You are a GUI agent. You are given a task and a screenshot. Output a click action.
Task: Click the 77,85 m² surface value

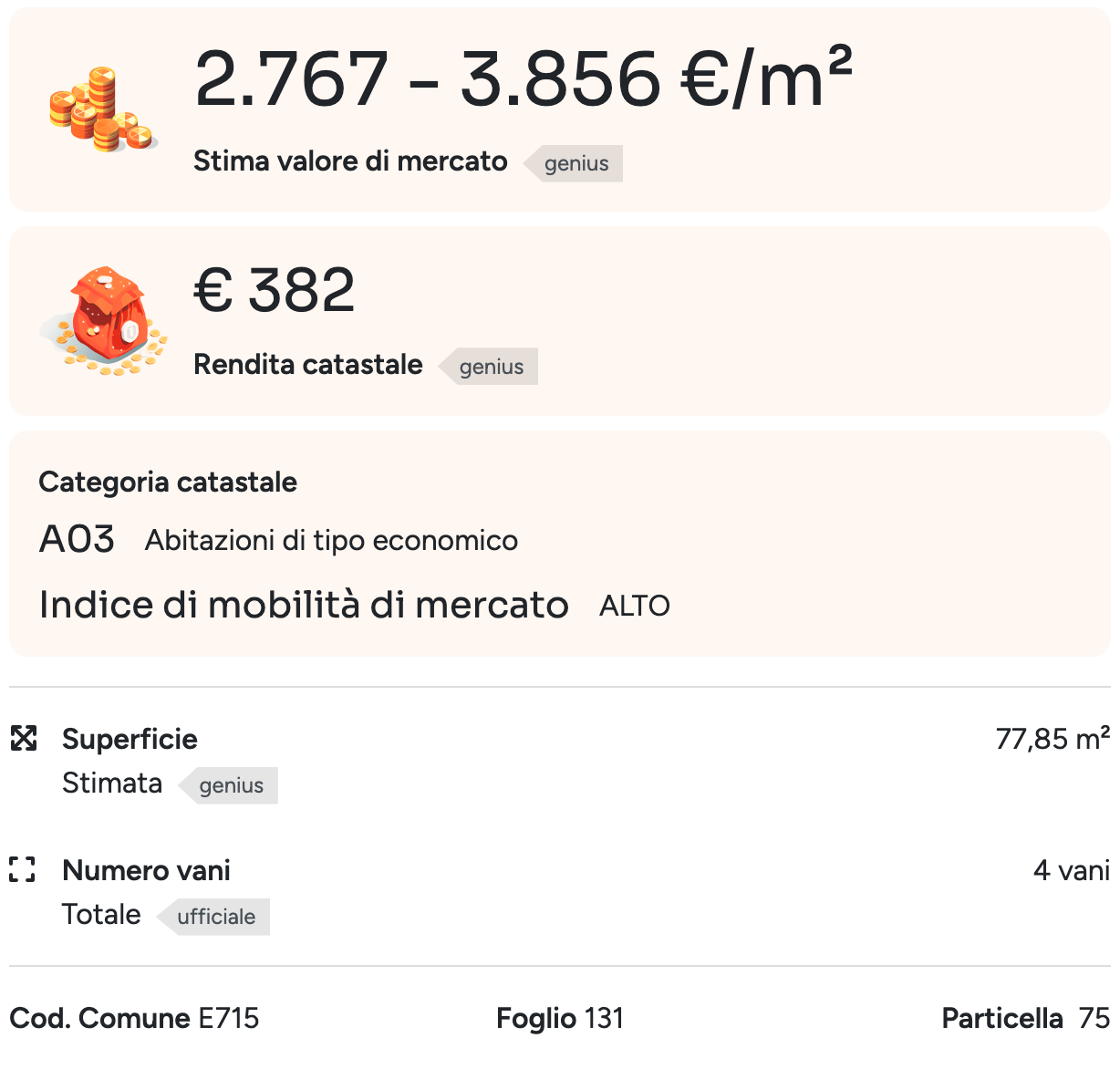pos(1053,739)
